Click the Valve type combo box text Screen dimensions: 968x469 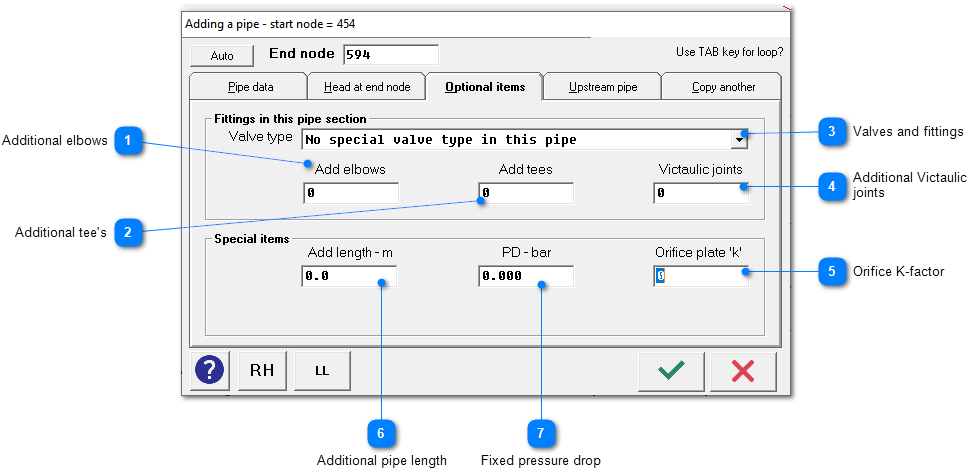pyautogui.click(x=516, y=140)
